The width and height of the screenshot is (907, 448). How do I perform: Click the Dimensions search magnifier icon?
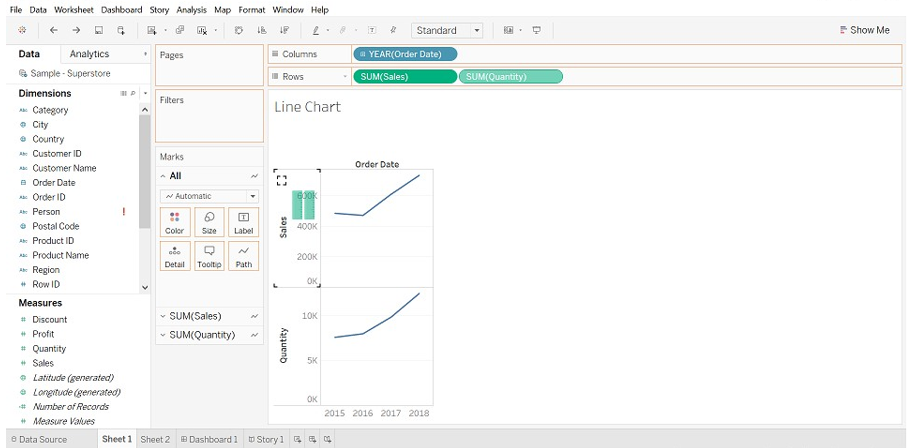coord(132,93)
